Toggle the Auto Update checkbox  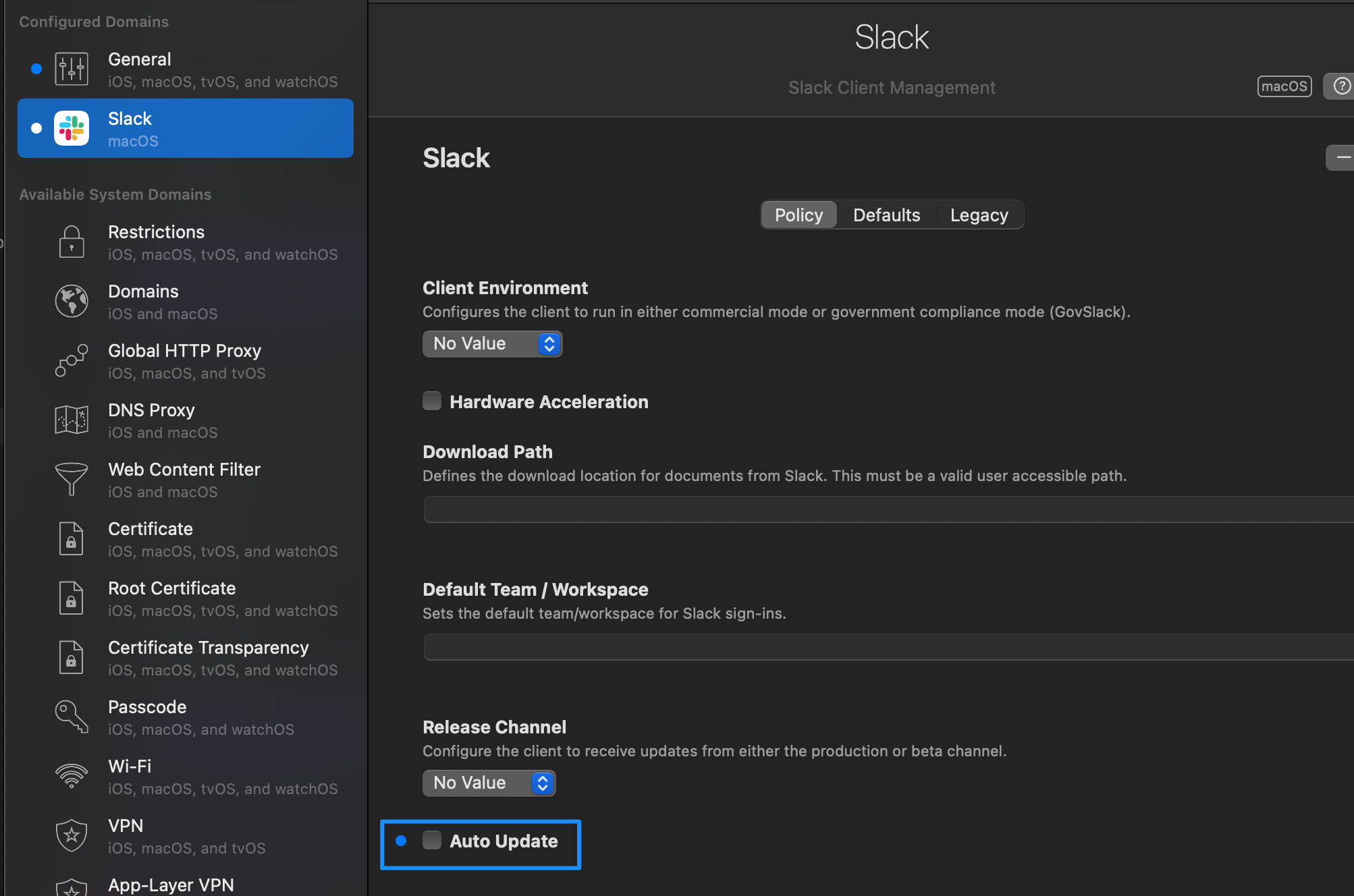click(x=432, y=841)
